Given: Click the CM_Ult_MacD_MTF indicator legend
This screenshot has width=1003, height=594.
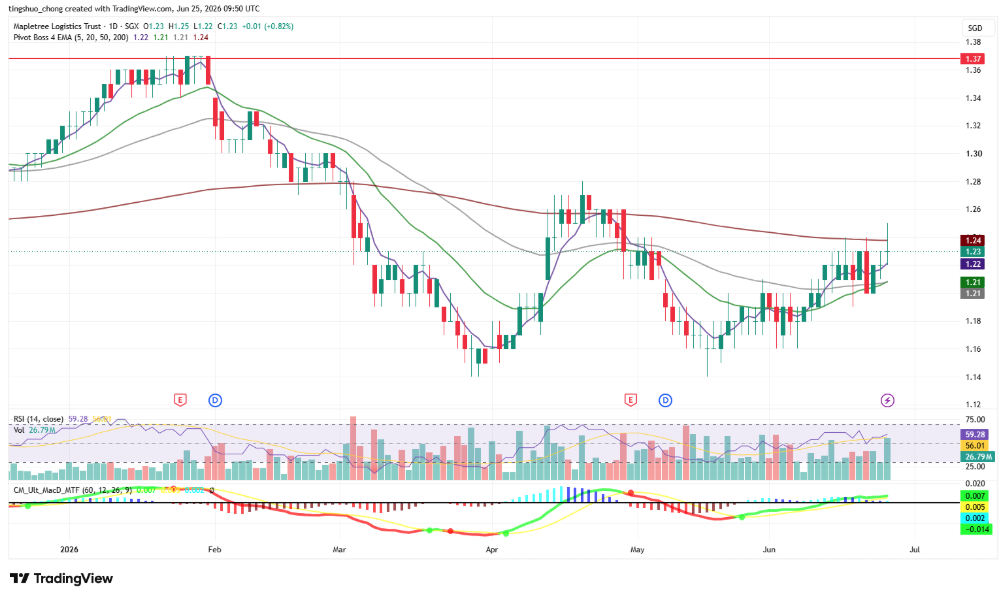Looking at the screenshot, I should [73, 490].
